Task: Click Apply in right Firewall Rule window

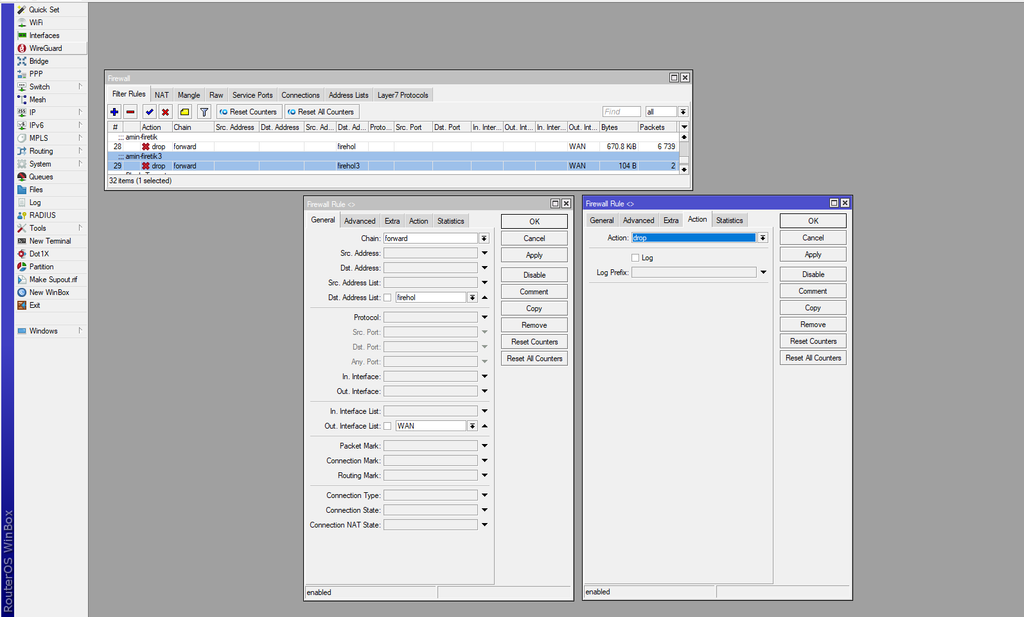Action: click(x=813, y=255)
